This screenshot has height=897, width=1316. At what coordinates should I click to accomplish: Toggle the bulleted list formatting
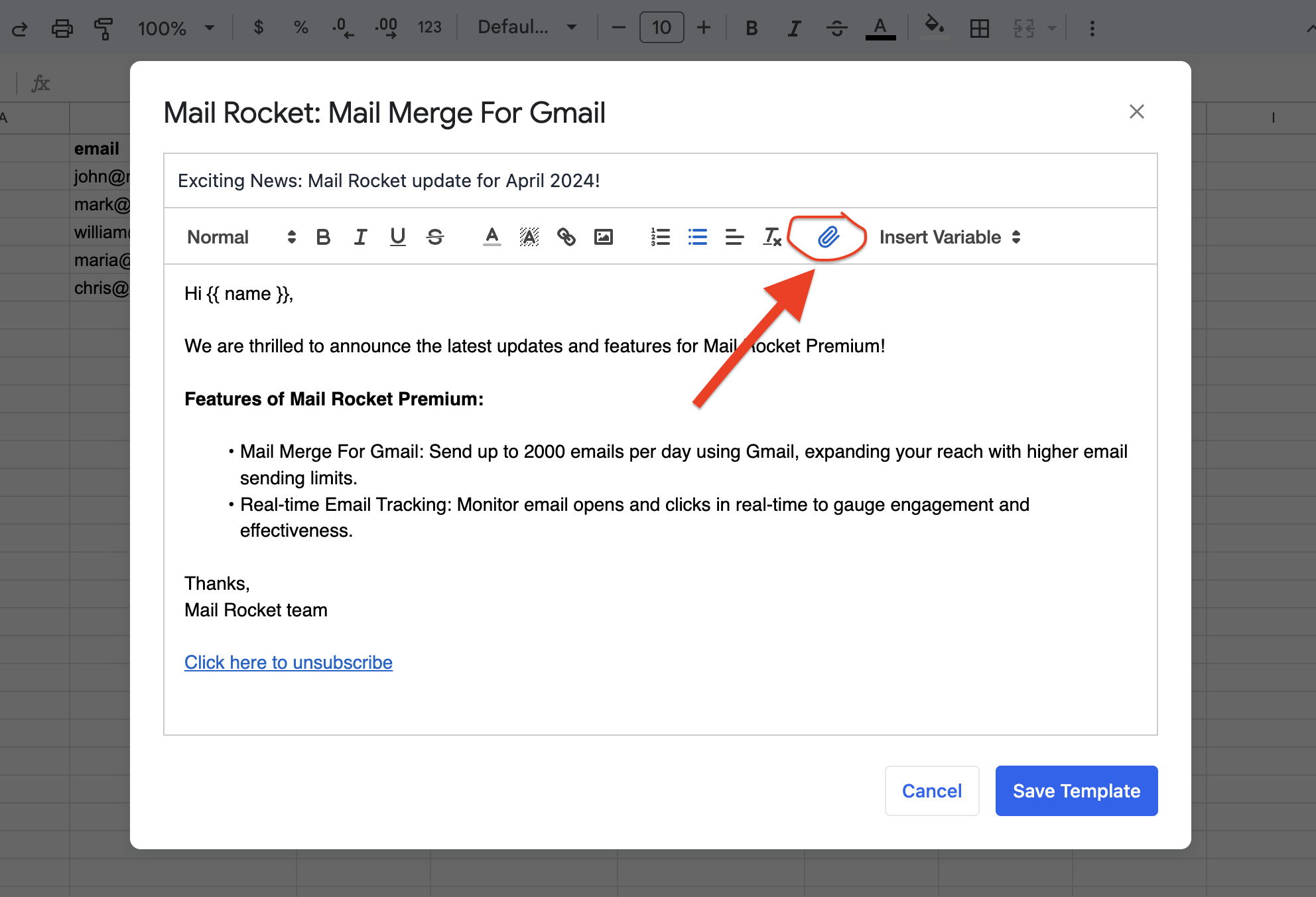pyautogui.click(x=697, y=237)
